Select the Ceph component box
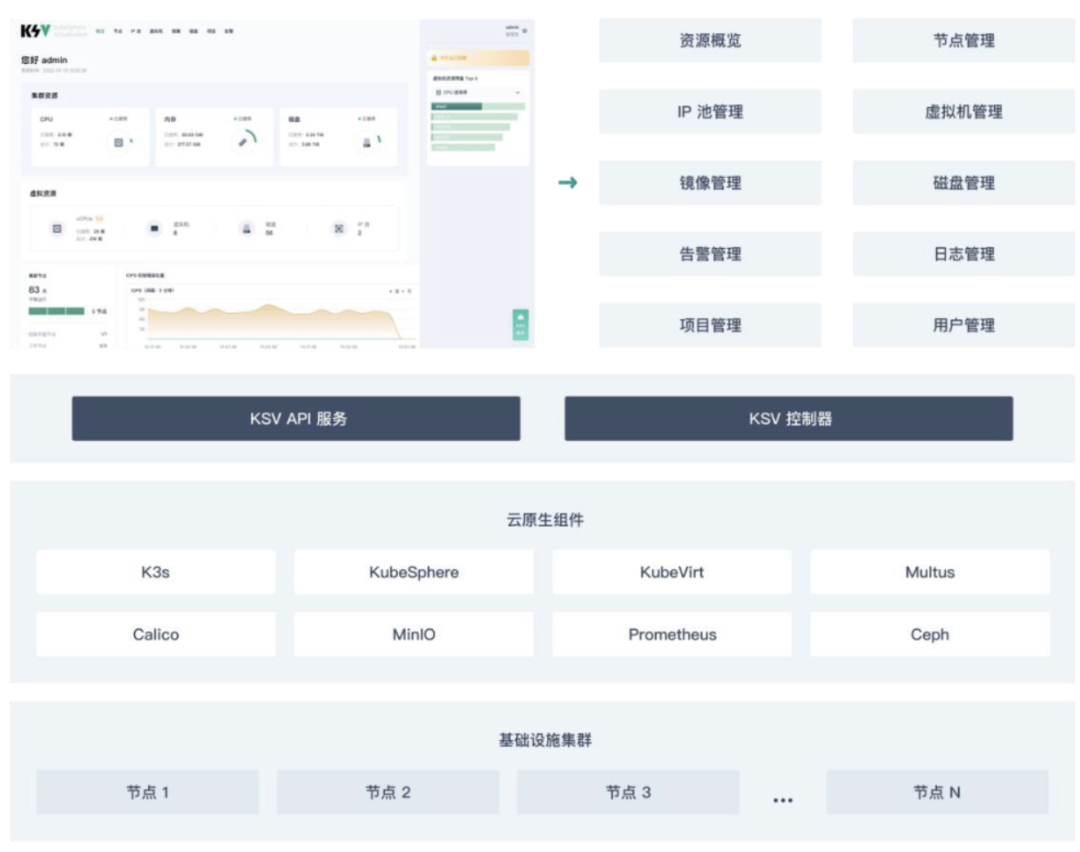The height and width of the screenshot is (852, 1080). 930,634
